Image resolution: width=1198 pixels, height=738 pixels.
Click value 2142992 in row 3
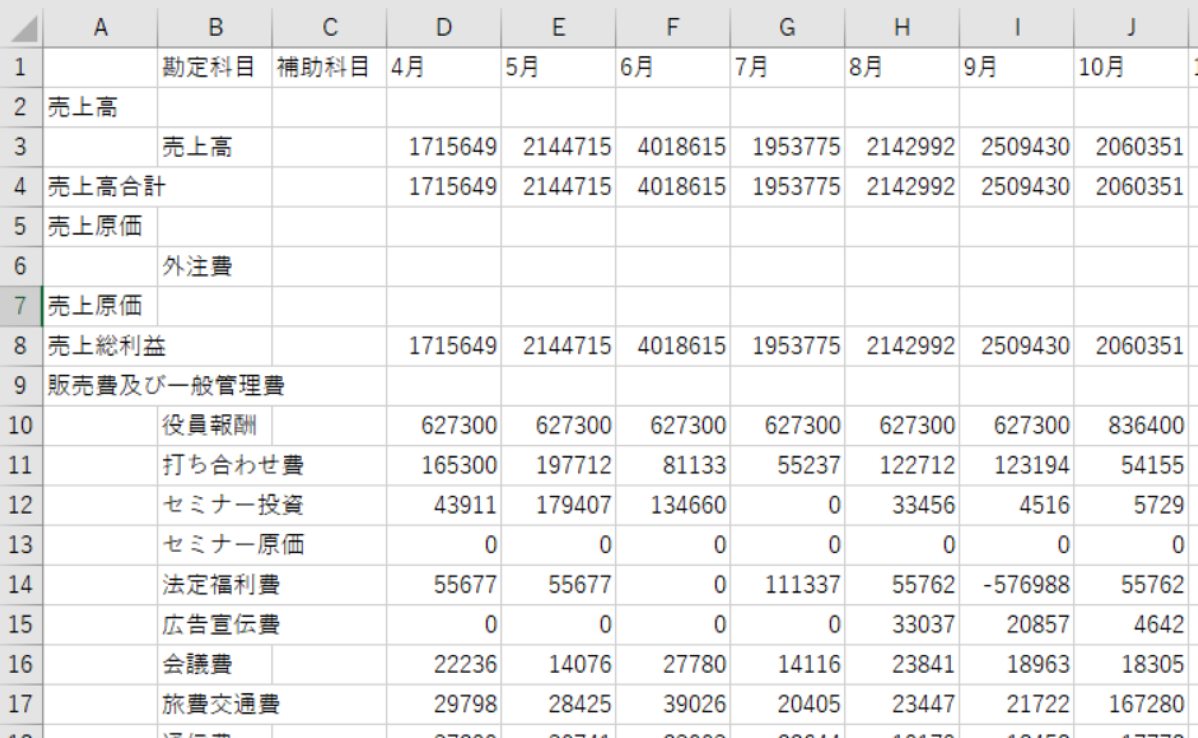pyautogui.click(x=902, y=147)
